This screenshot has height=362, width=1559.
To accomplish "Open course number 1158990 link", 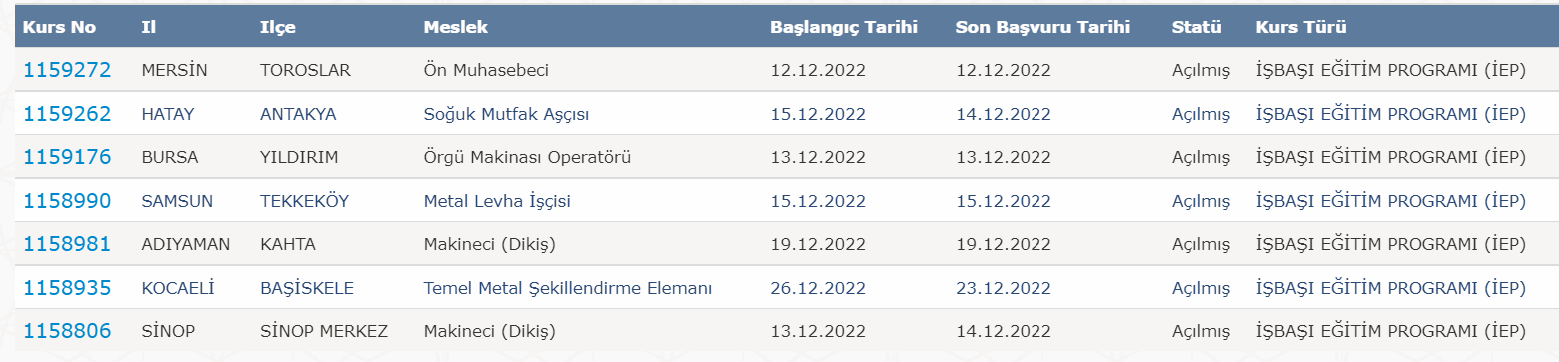I will pos(67,201).
